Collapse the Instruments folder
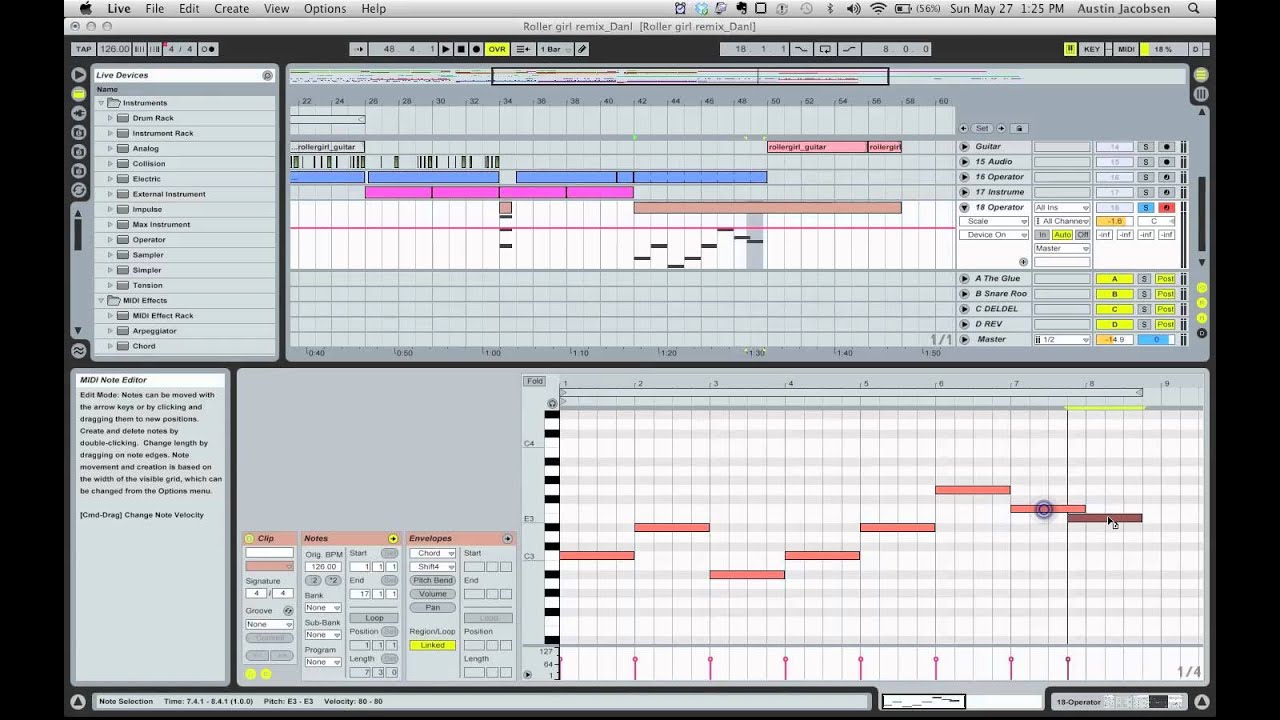Image resolution: width=1280 pixels, height=720 pixels. tap(101, 103)
